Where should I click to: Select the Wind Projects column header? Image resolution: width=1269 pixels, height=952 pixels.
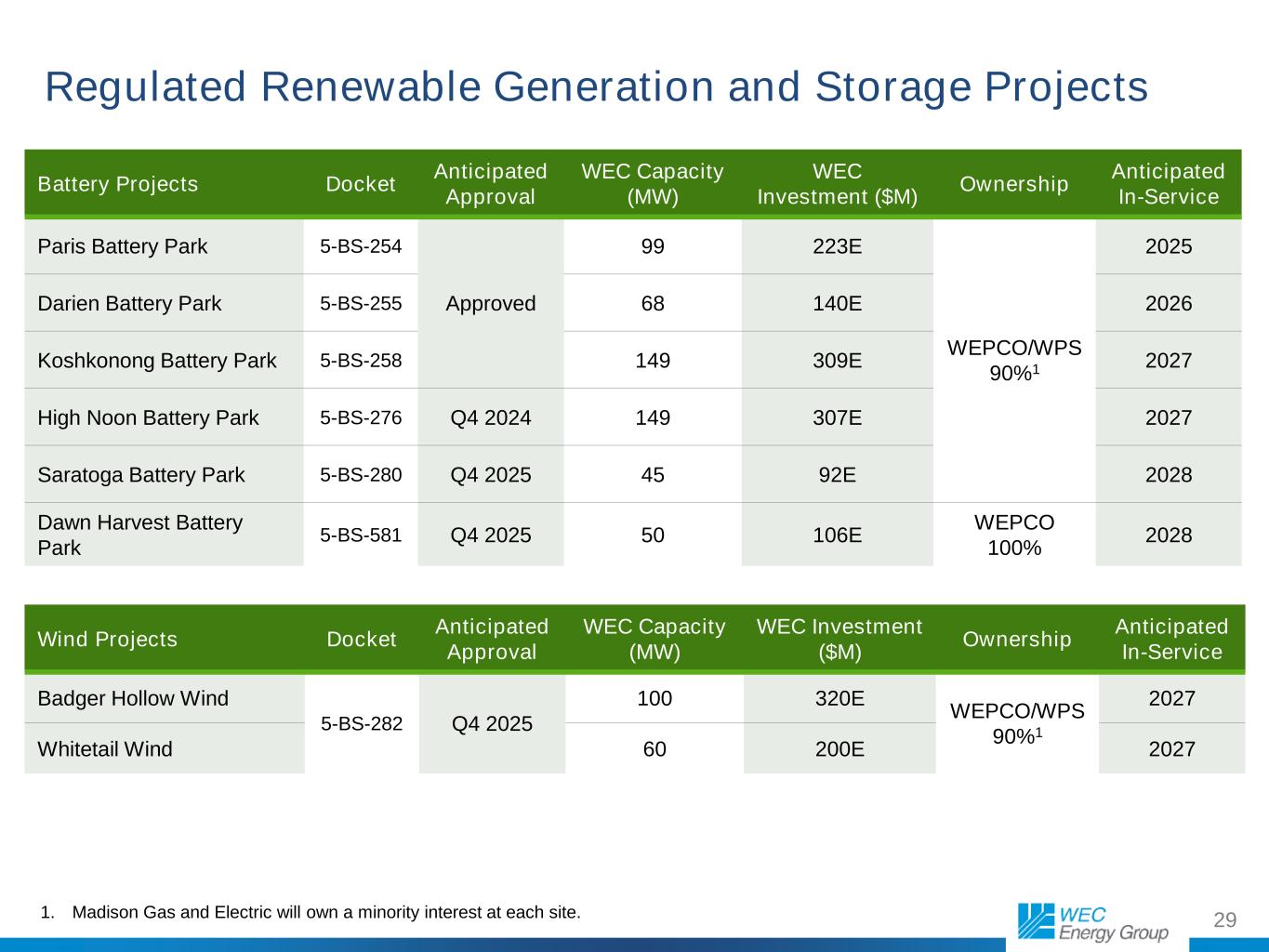click(107, 640)
